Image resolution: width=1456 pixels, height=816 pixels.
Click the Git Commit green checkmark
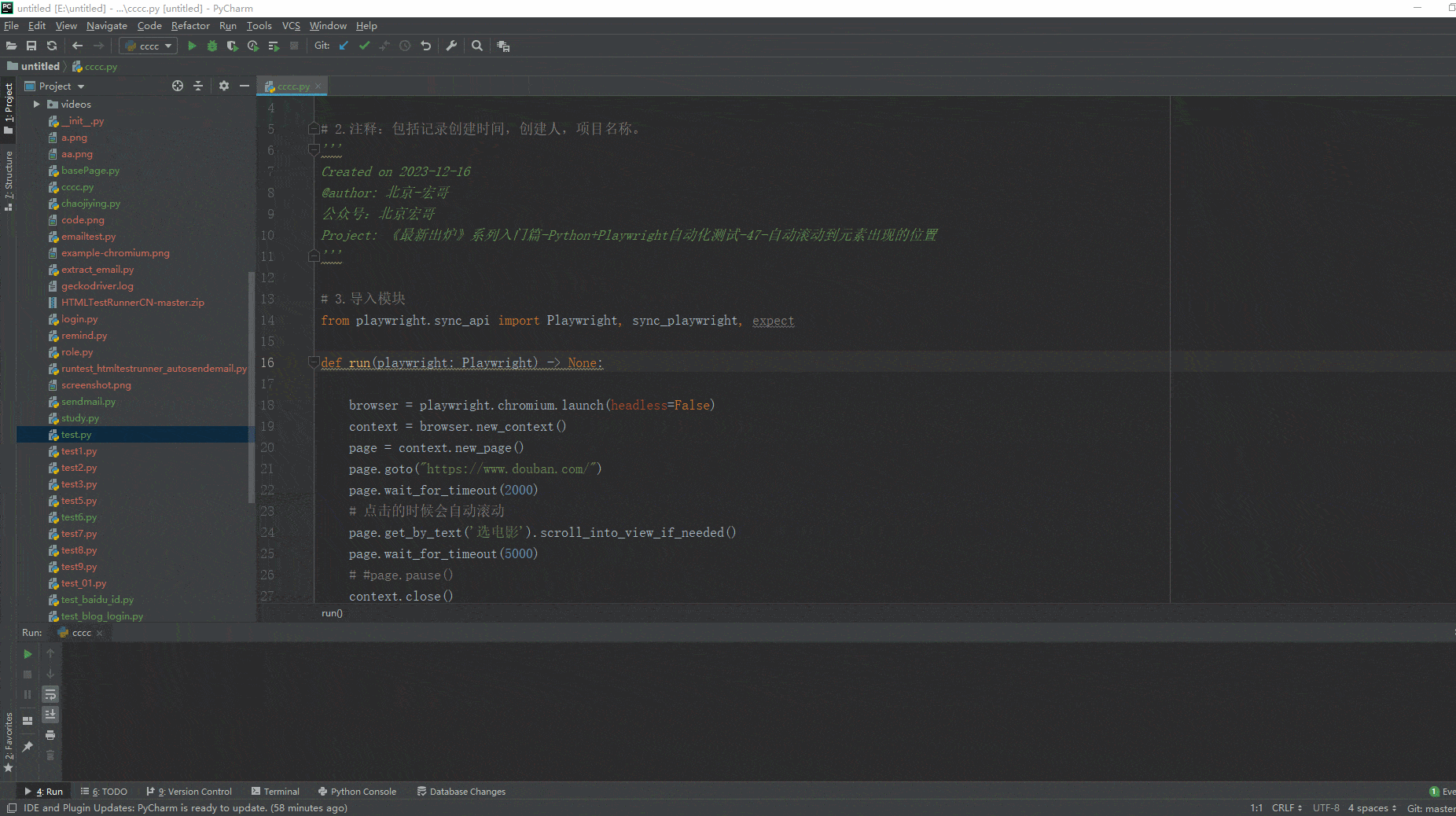click(364, 46)
